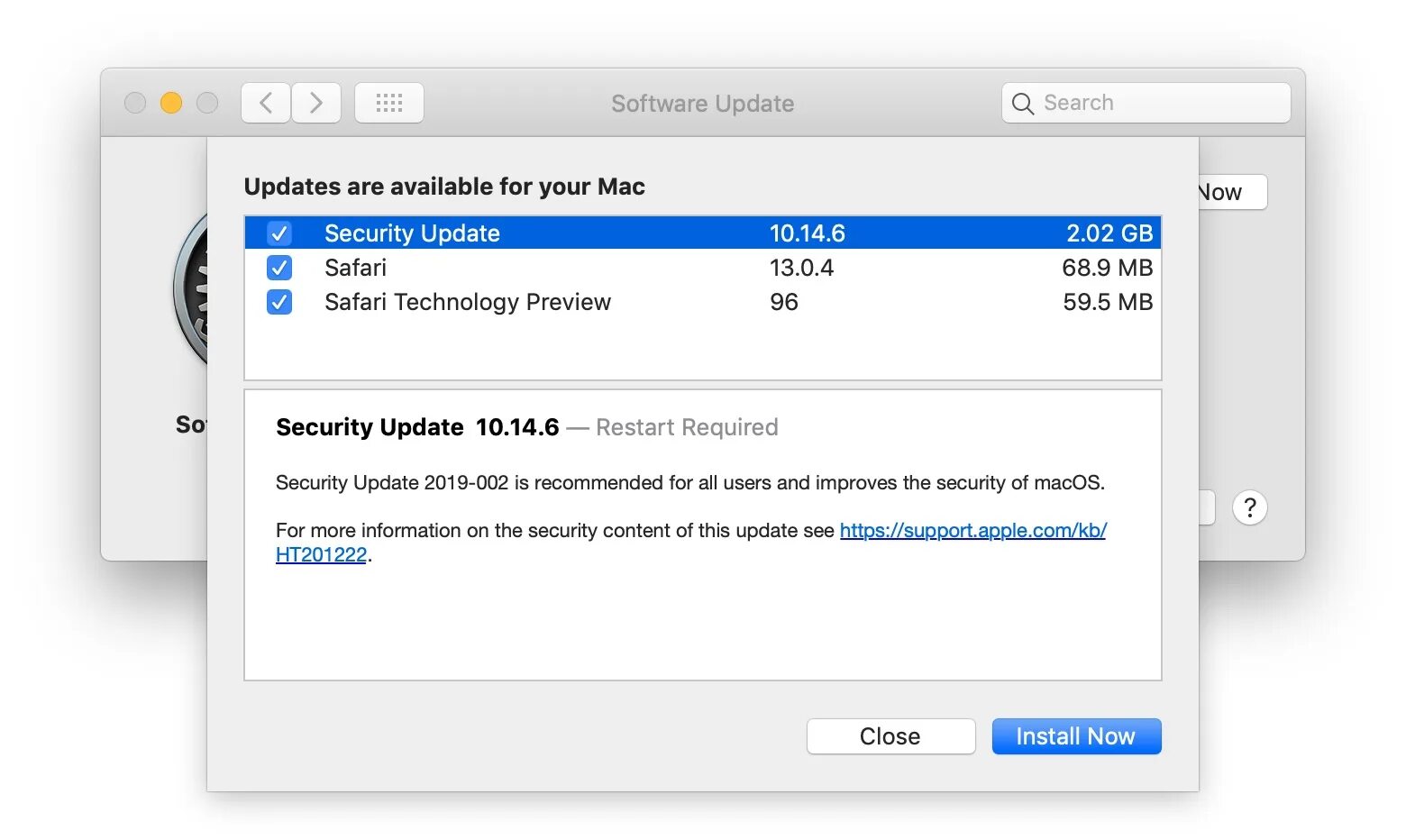
Task: Click the HT201222 link text
Action: pos(321,555)
